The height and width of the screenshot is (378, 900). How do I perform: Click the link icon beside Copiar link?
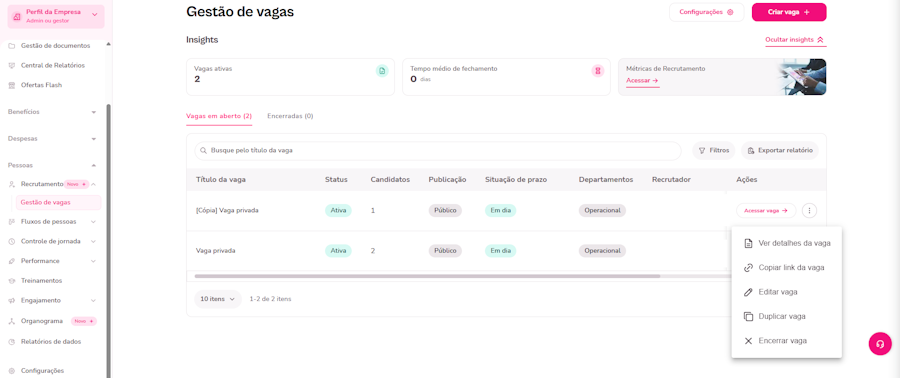click(748, 268)
